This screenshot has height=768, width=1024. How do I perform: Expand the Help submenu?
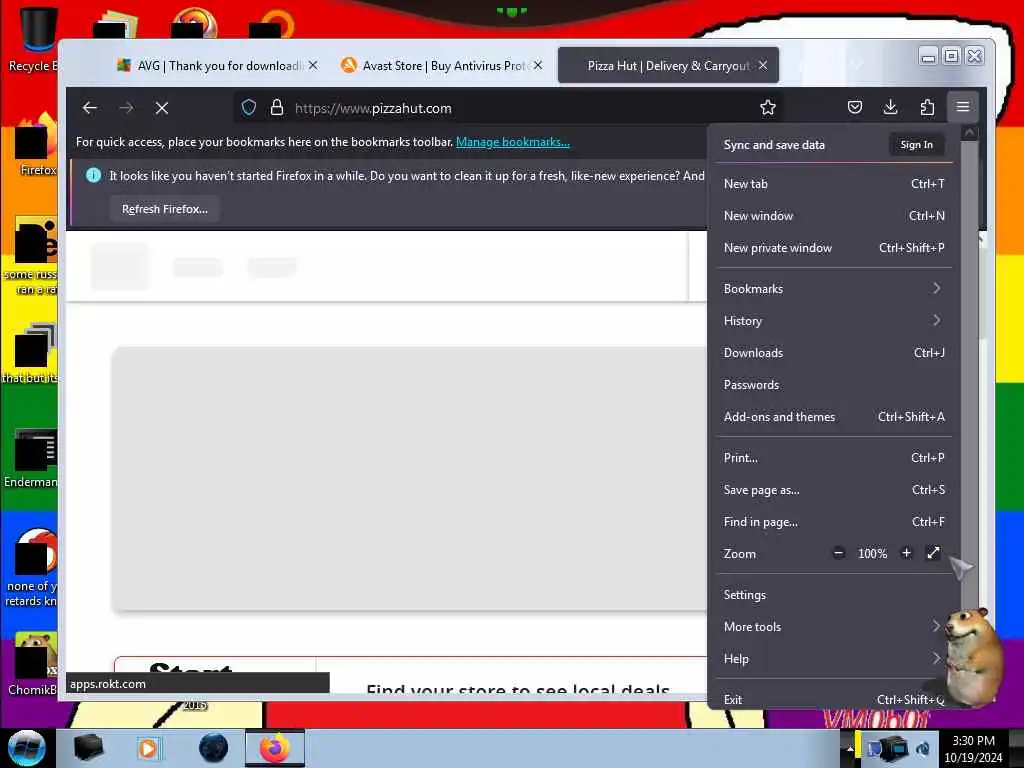pos(834,659)
